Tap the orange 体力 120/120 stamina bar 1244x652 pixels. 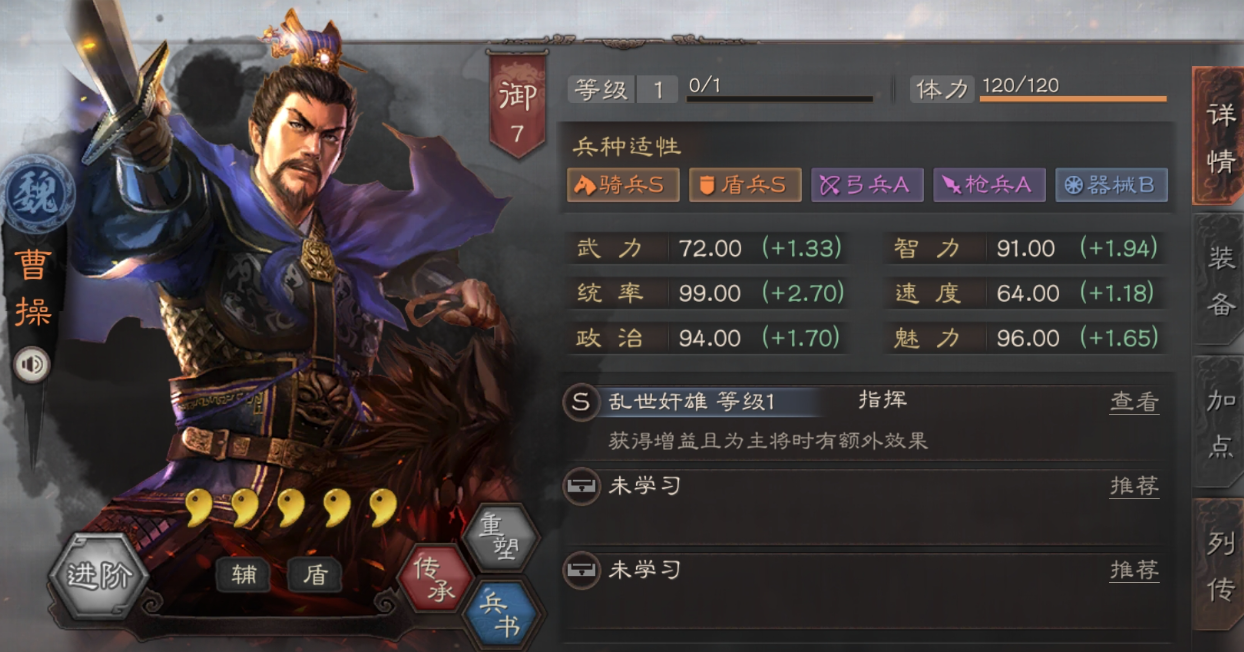point(1073,98)
